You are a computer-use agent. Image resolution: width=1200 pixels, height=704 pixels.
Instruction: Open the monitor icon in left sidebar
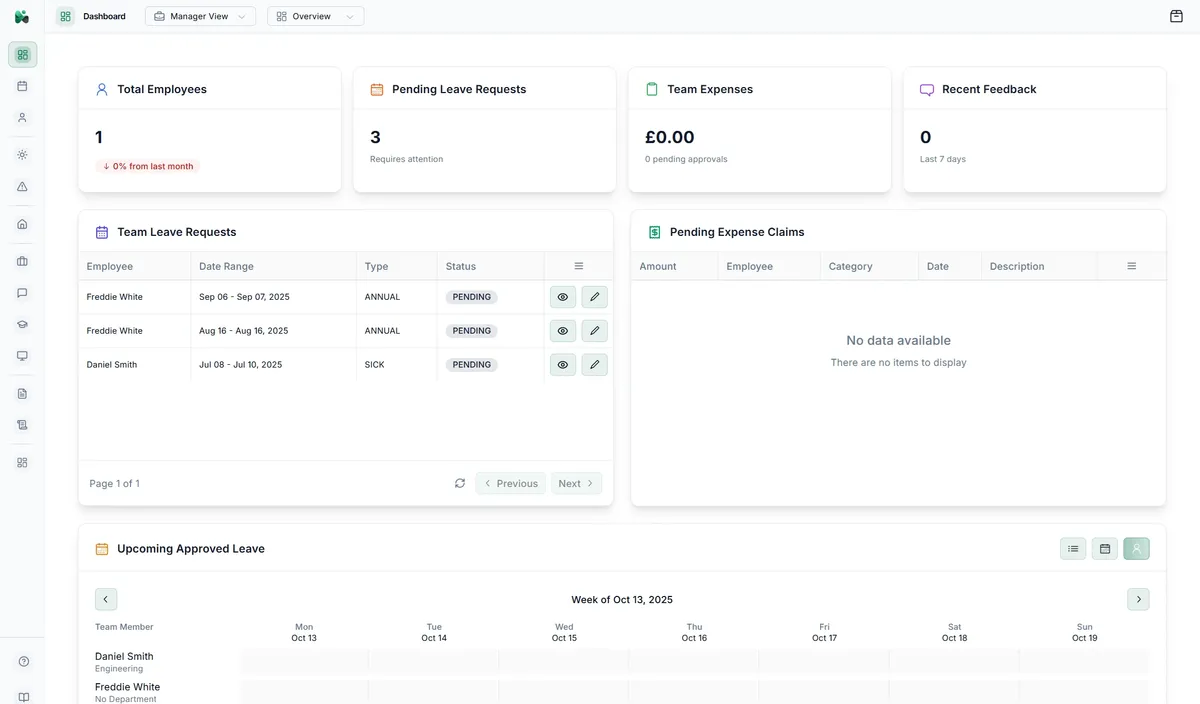[x=22, y=356]
